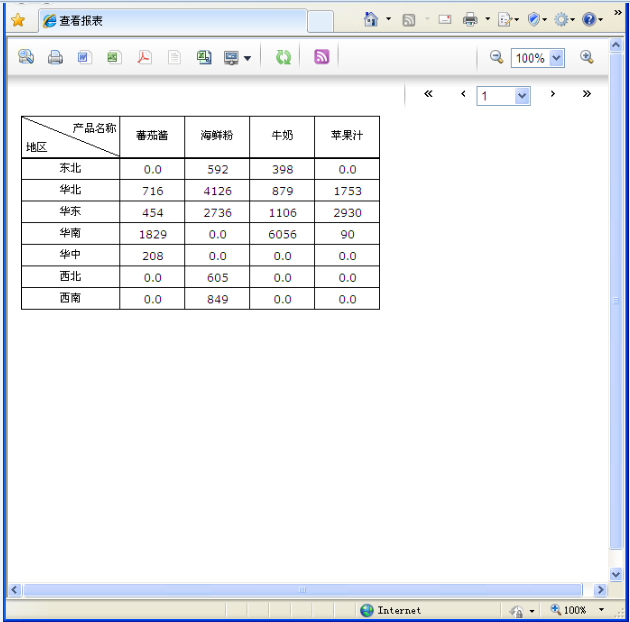Zoom in the report with plus magnifier
This screenshot has width=630, height=622.
(x=587, y=57)
